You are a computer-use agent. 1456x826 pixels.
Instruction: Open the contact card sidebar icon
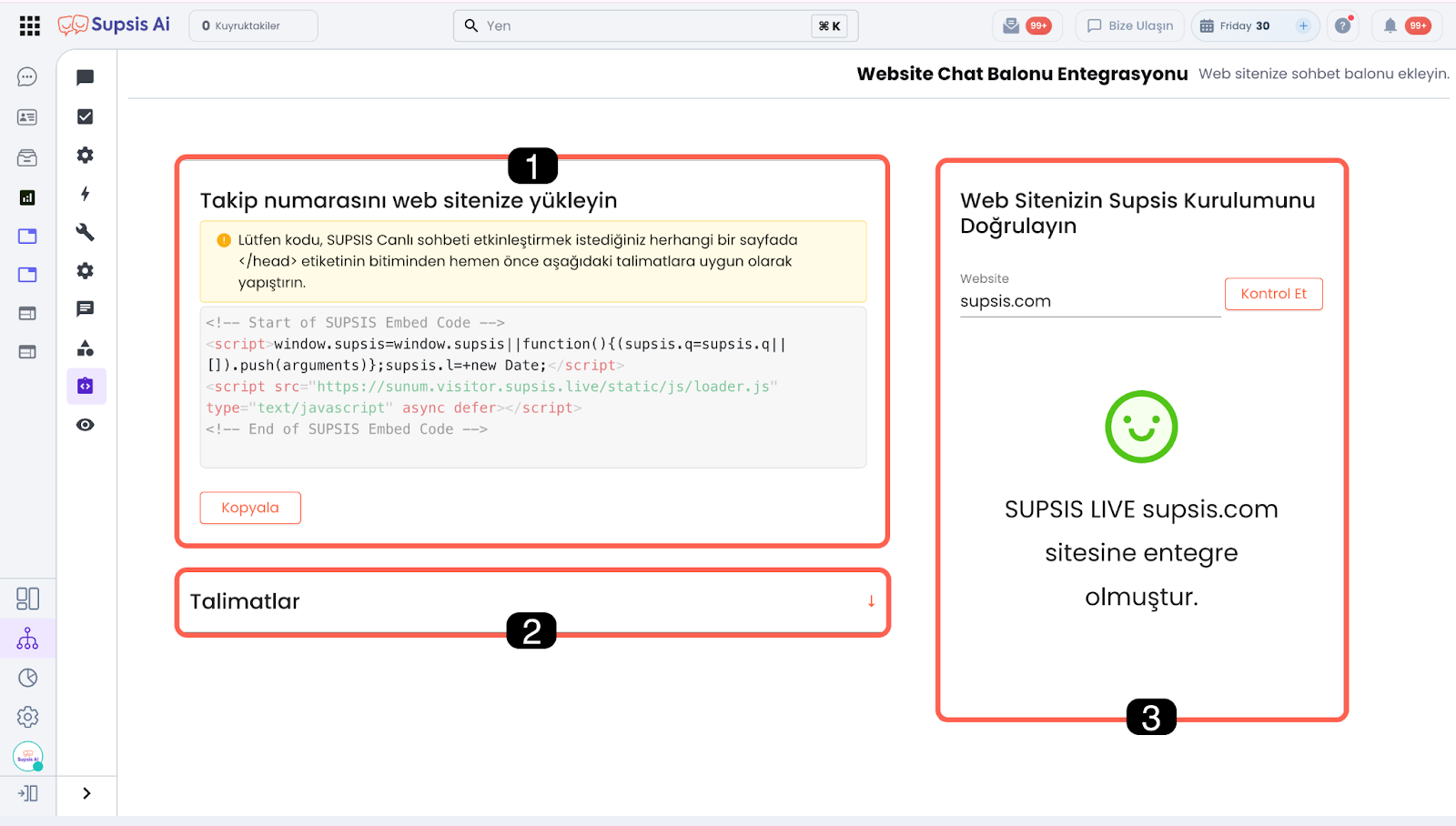tap(27, 117)
